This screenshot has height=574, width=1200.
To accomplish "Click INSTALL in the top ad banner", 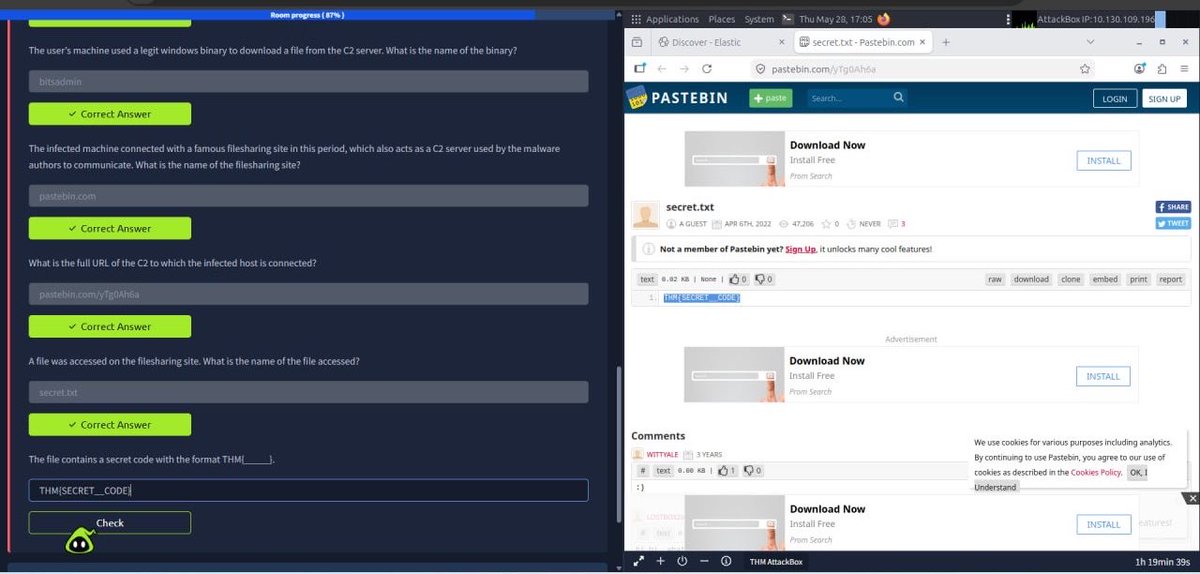I will 1103,160.
